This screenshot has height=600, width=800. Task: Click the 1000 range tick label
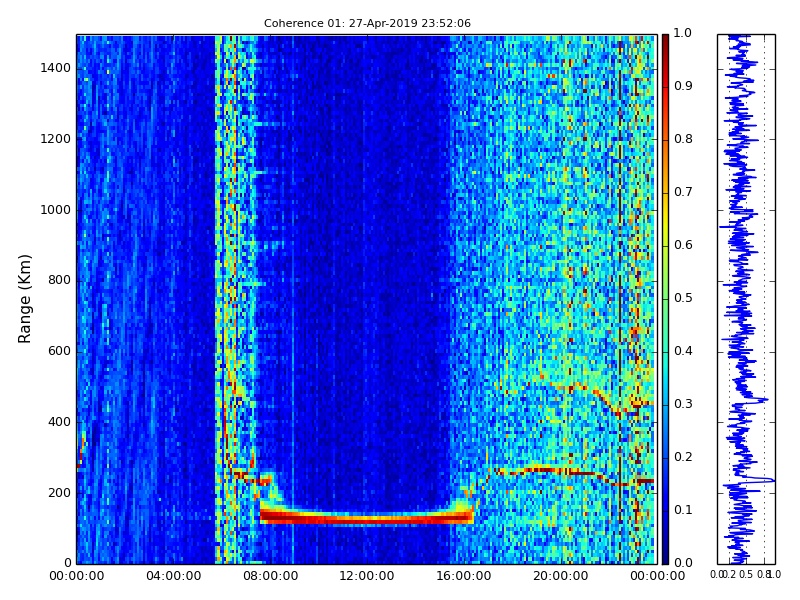56,210
